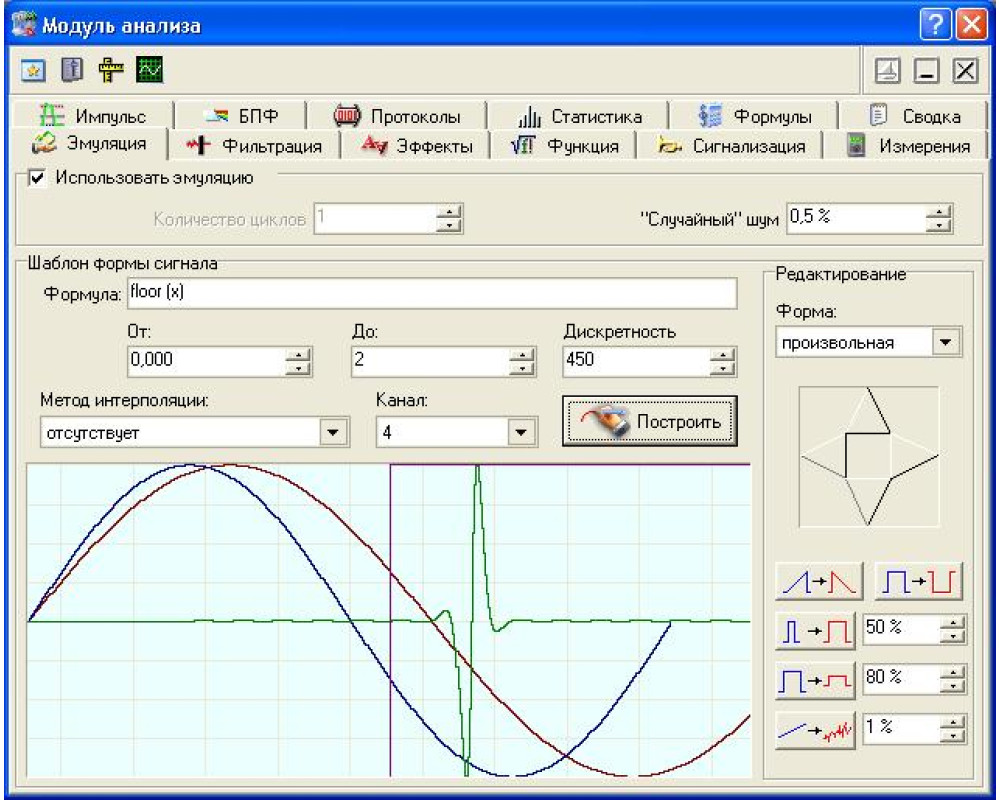Expand the 'Канал' channel dropdown
The image size is (1000, 800).
pyautogui.click(x=519, y=433)
